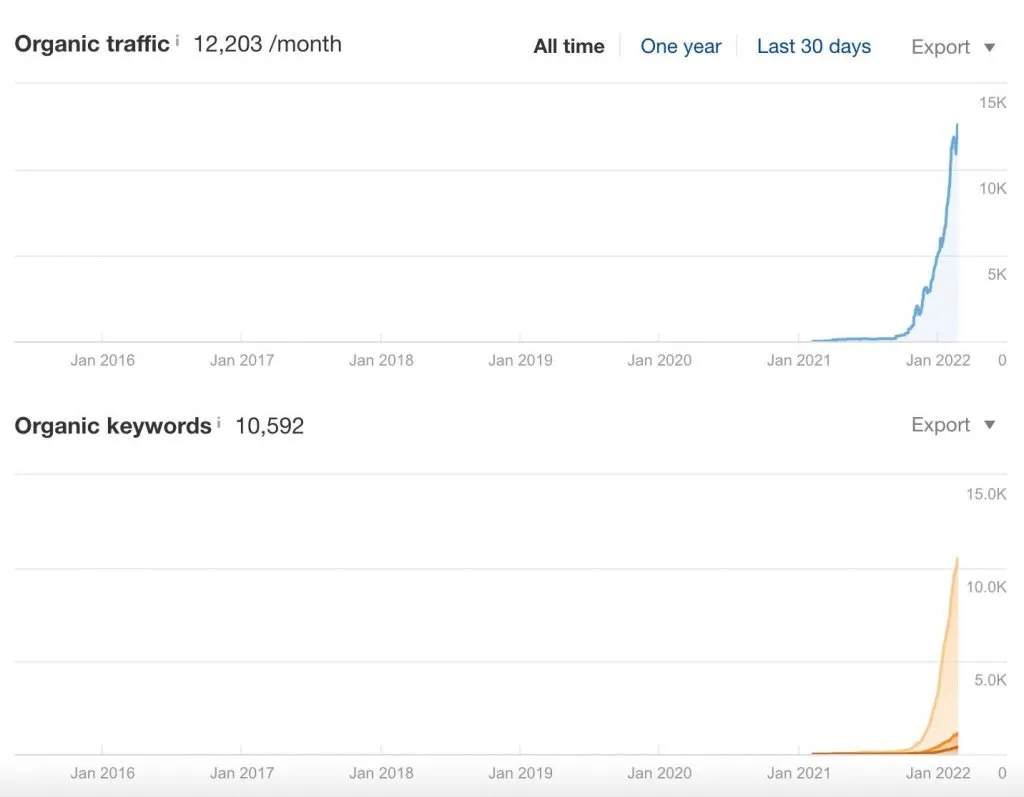Click the Organic keywords heading
The height and width of the screenshot is (797, 1024).
click(113, 426)
